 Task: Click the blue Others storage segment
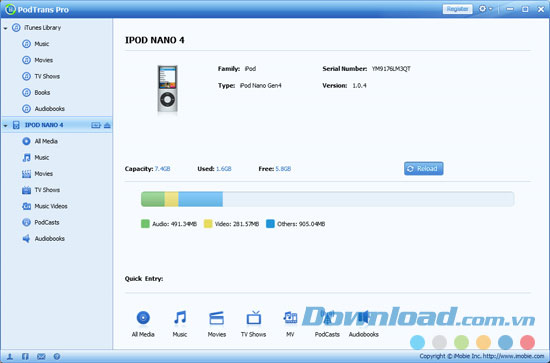tap(201, 199)
